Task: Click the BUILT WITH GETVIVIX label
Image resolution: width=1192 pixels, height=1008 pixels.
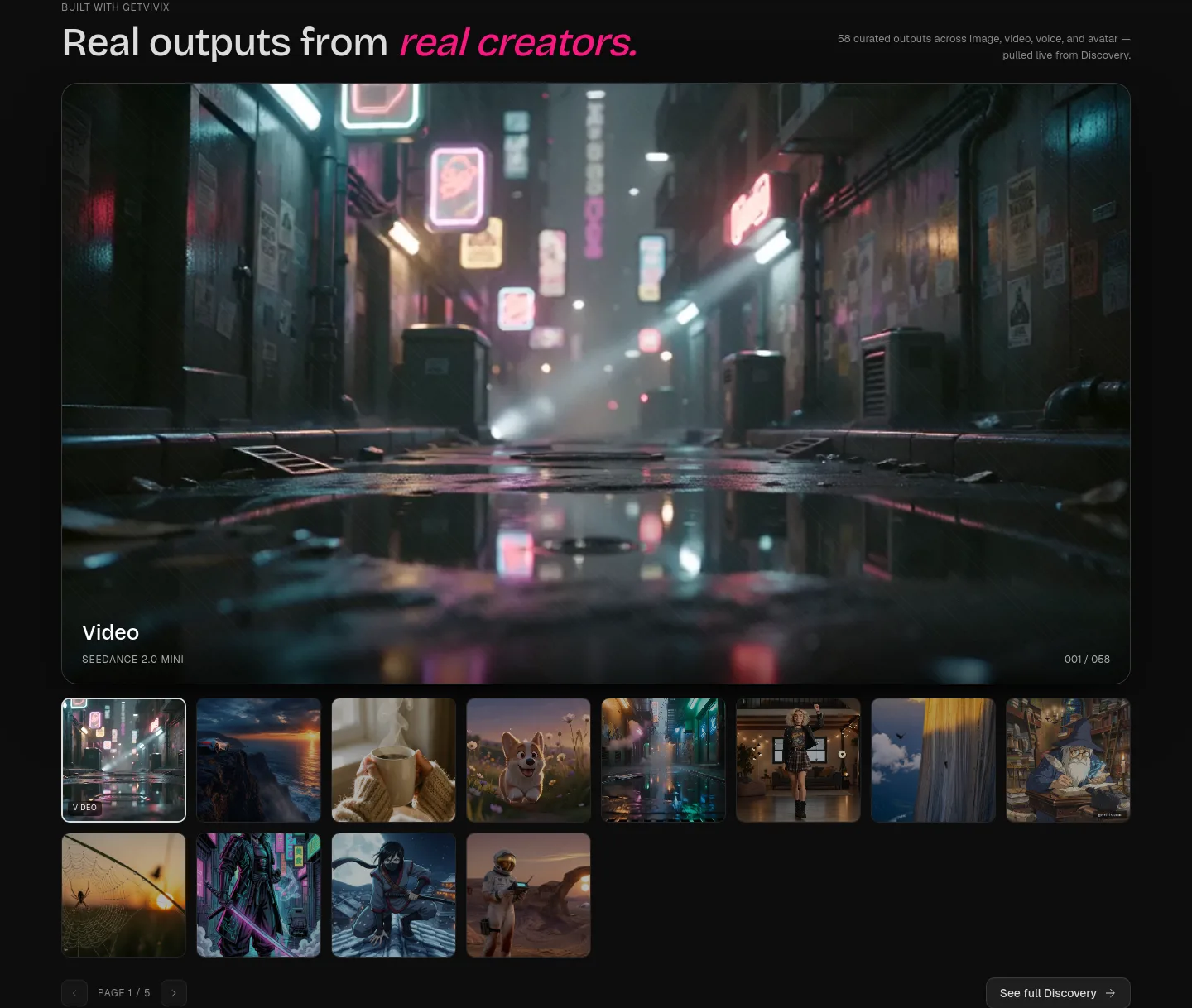Action: click(x=115, y=7)
